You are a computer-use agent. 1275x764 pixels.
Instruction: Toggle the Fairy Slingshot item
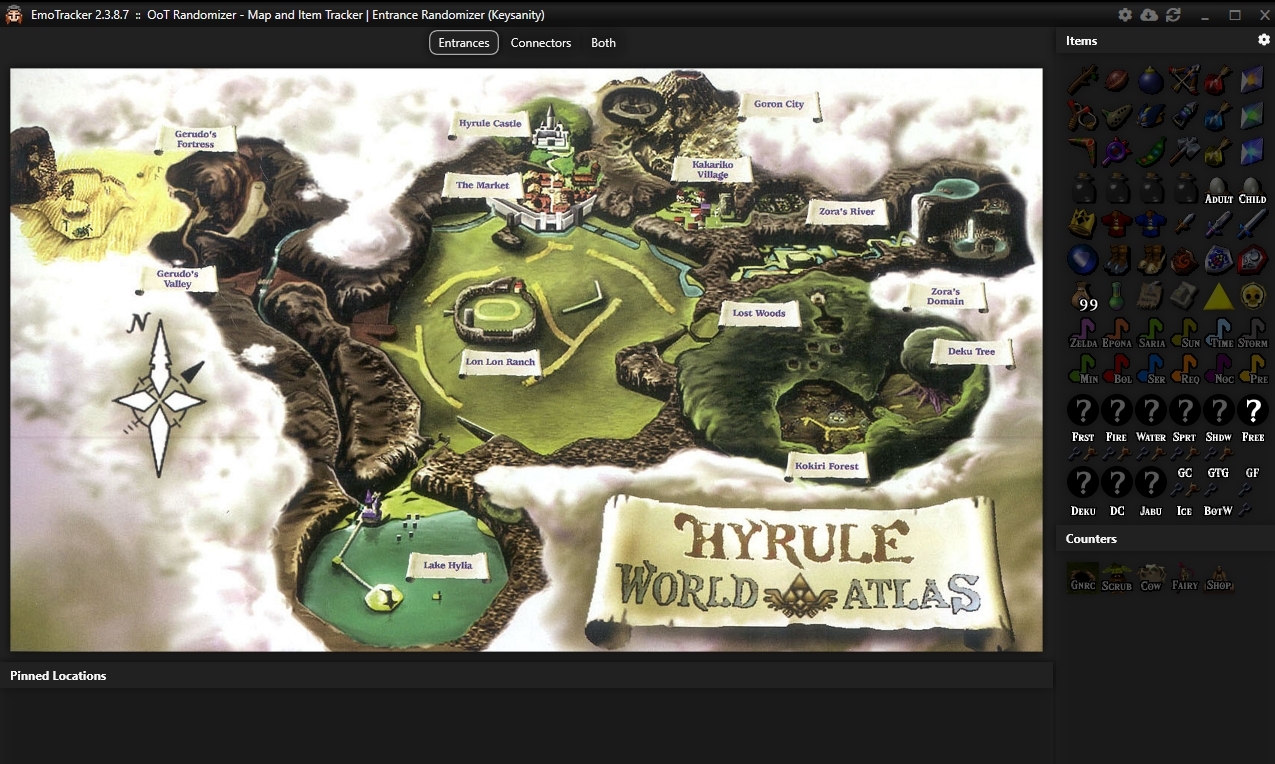pos(1083,116)
